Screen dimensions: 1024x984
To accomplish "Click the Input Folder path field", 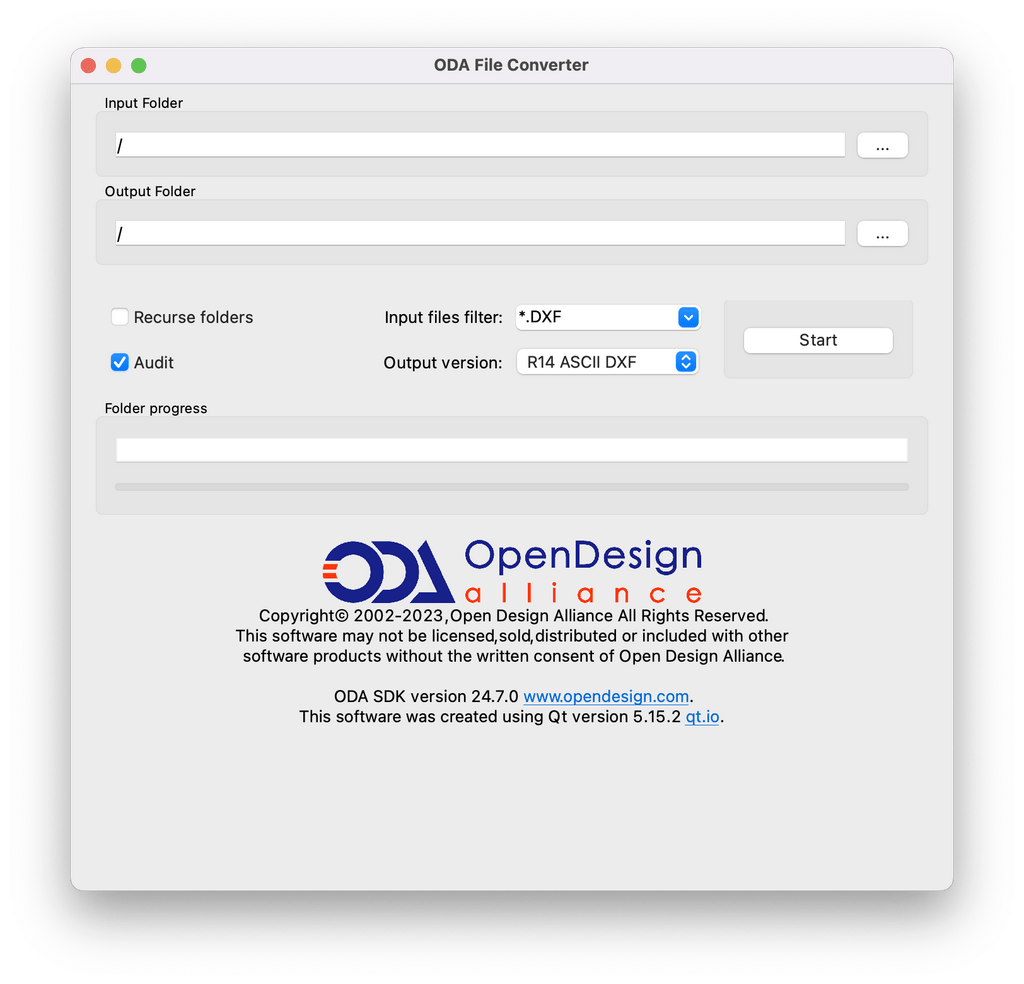I will coord(480,145).
